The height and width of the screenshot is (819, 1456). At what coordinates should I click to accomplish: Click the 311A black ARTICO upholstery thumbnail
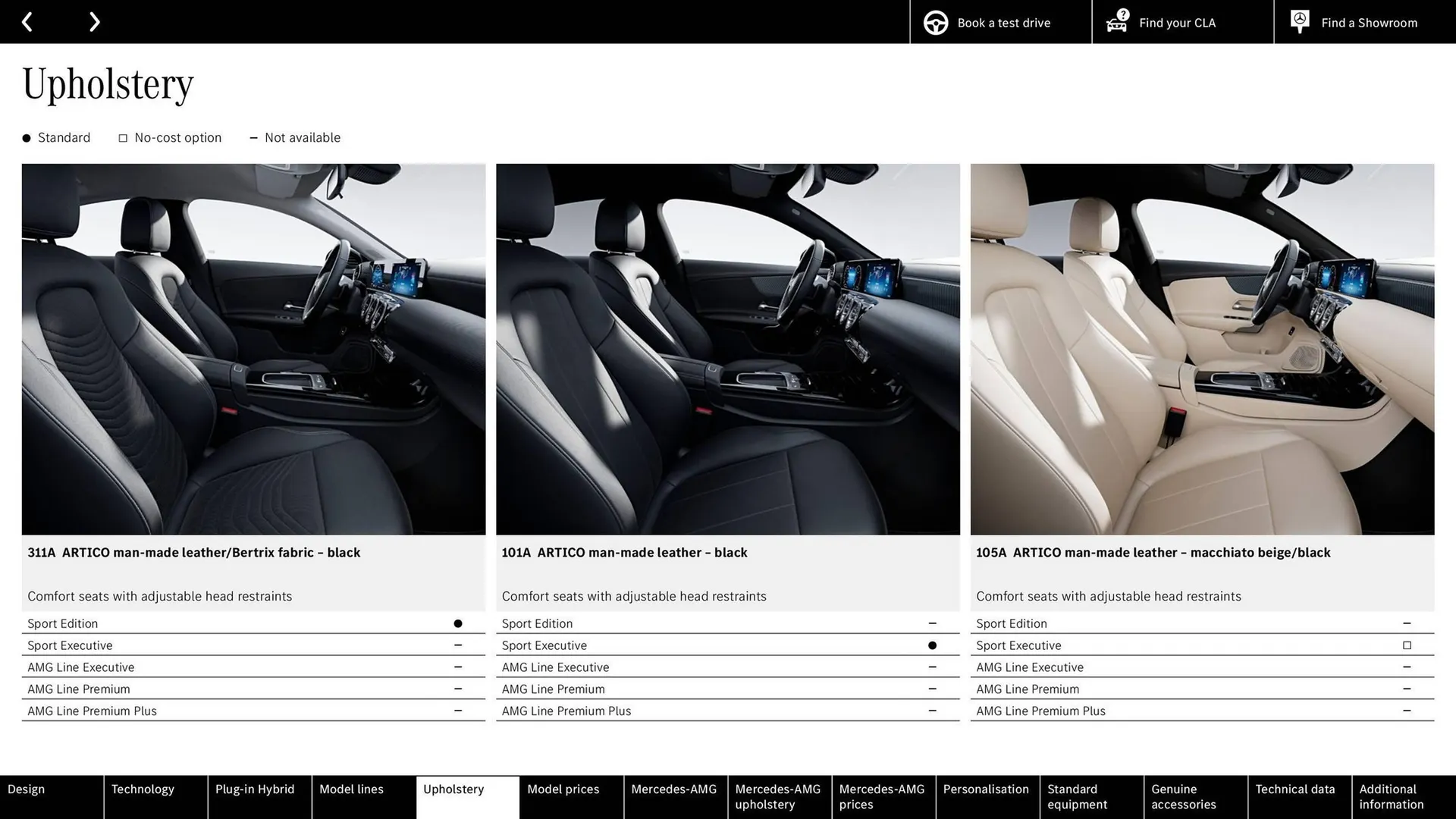coord(253,349)
